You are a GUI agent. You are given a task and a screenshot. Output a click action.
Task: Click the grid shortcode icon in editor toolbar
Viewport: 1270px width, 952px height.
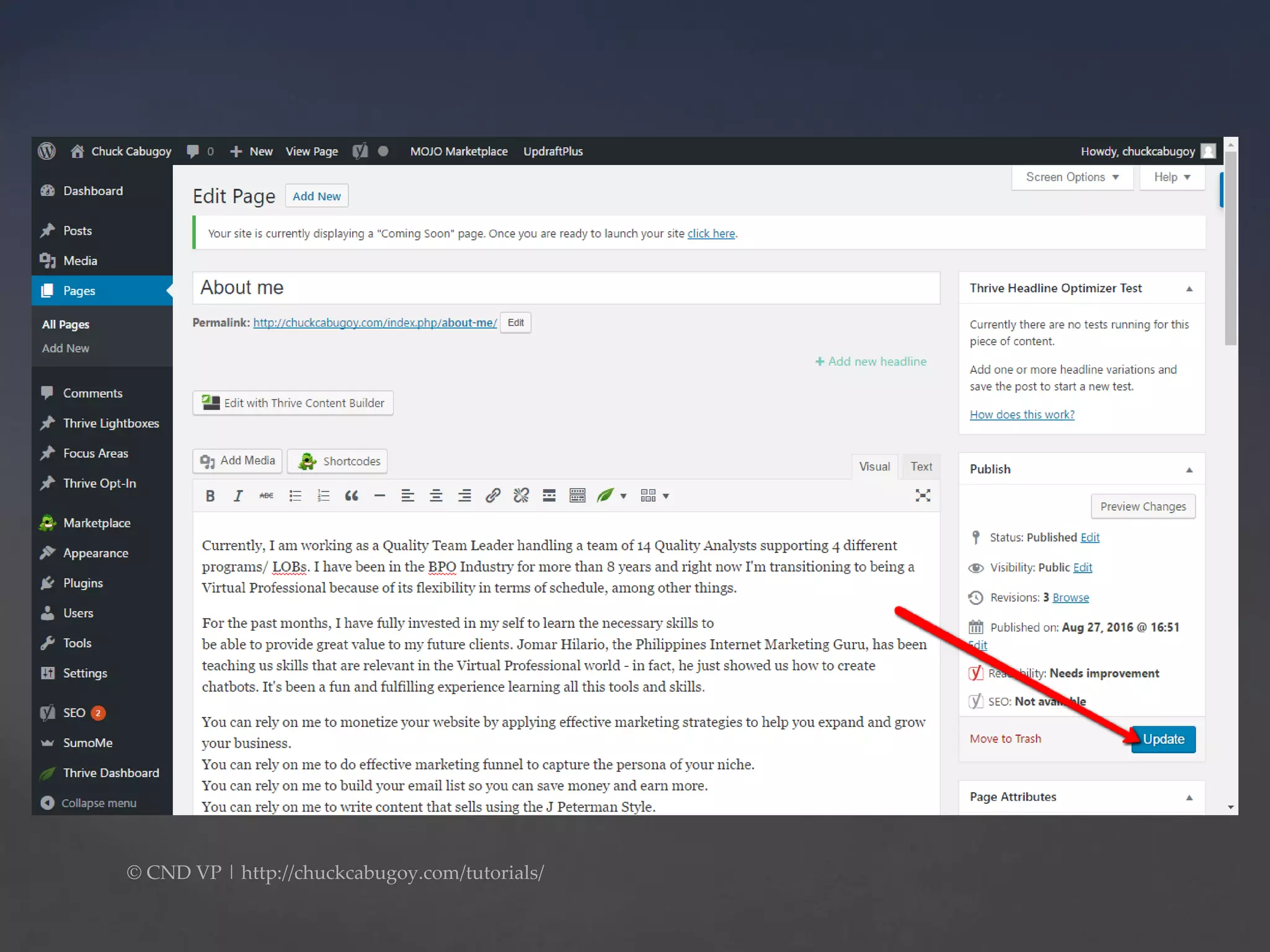(648, 496)
